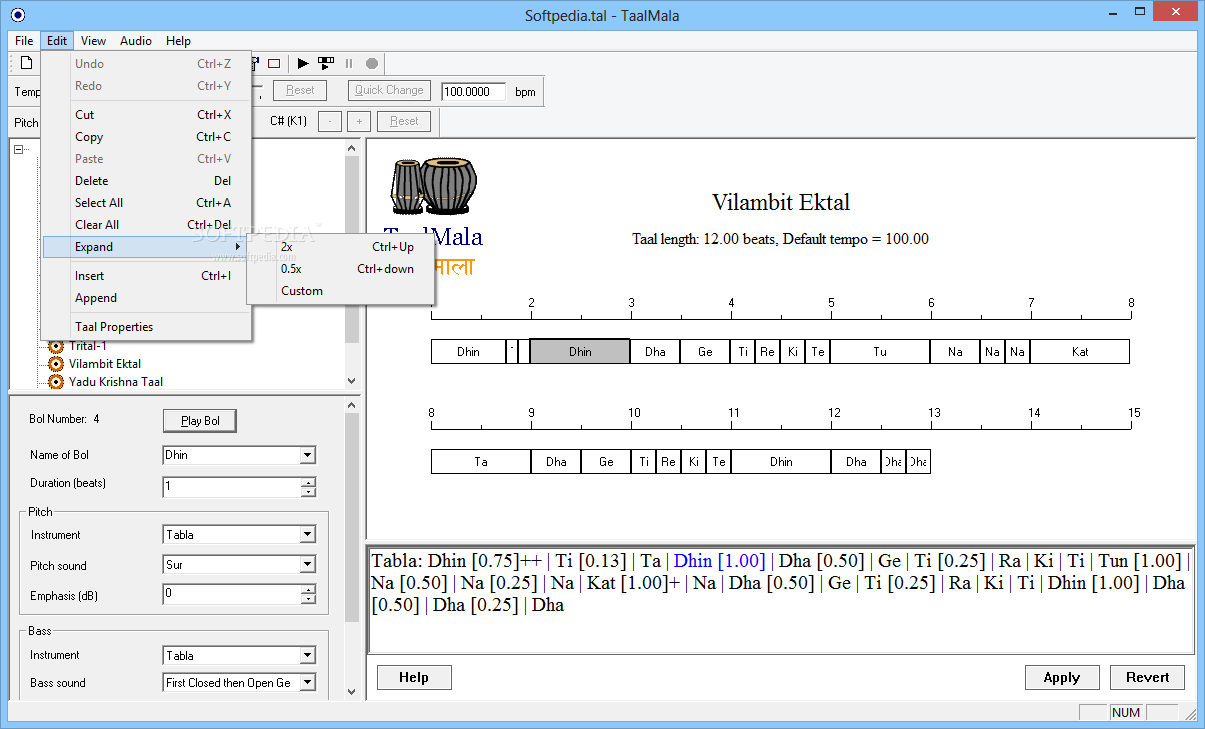Open the File menu

tap(24, 41)
